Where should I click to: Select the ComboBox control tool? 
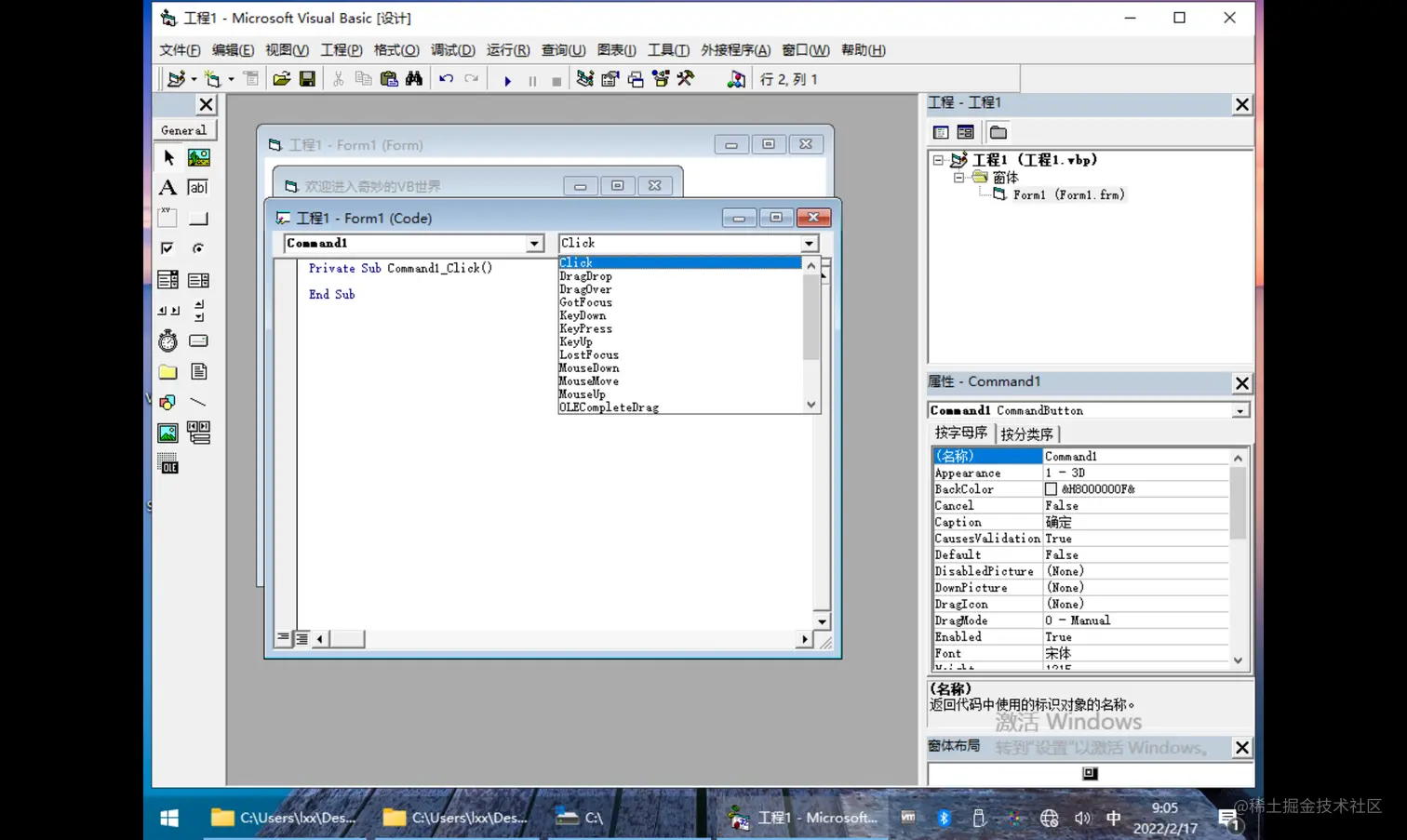[167, 280]
